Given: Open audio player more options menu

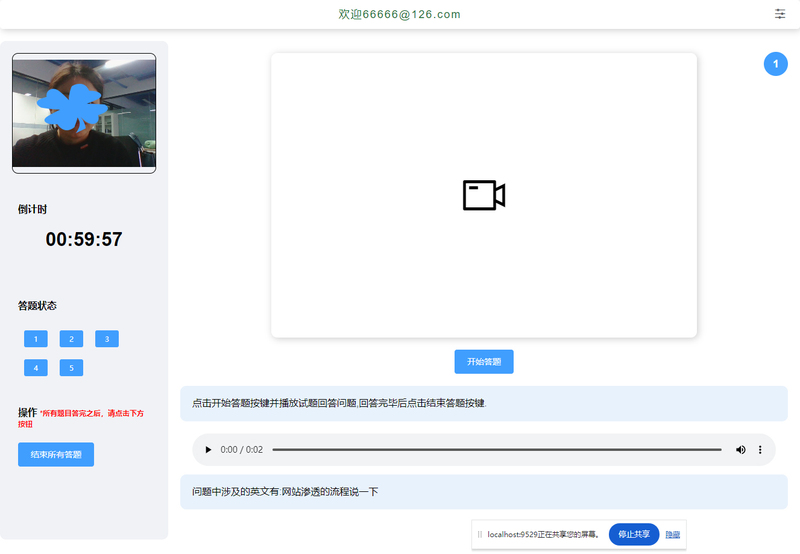Looking at the screenshot, I should [x=760, y=449].
